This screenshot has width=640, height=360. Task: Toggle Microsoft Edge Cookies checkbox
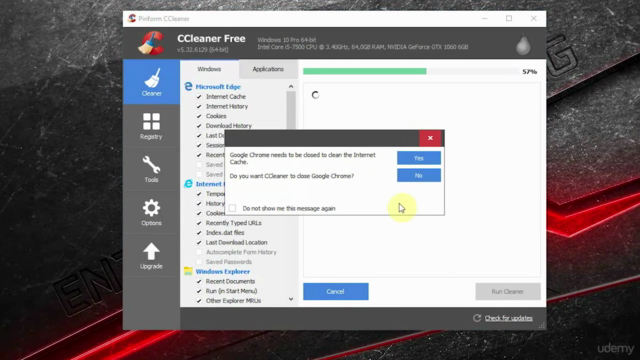(199, 116)
